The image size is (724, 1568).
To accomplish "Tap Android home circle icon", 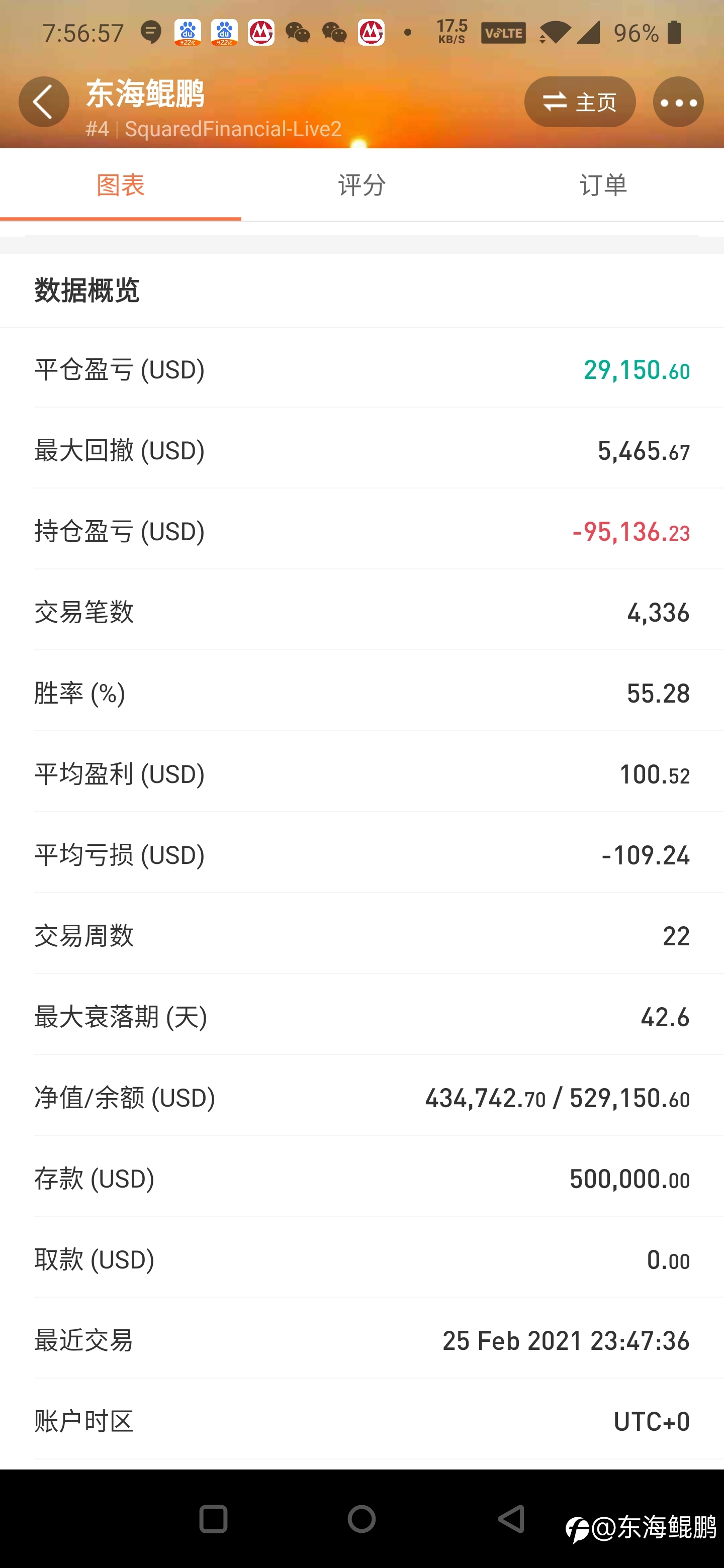I will click(361, 1519).
